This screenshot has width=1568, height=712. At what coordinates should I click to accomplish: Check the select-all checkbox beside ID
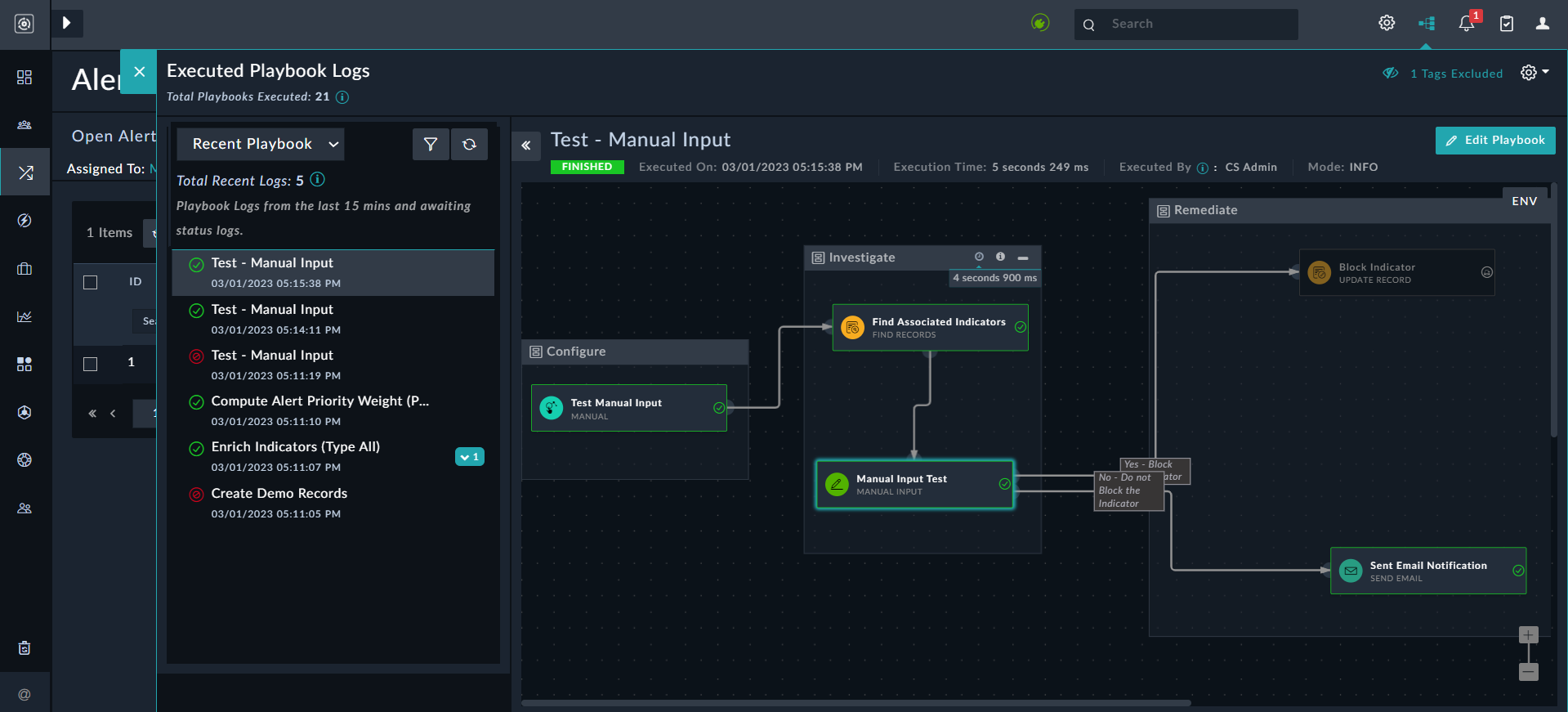(91, 282)
